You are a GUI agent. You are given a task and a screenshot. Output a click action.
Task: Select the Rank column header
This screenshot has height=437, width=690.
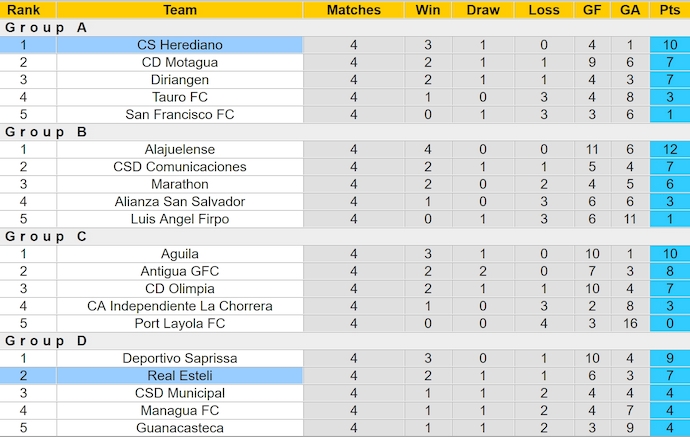pos(23,10)
